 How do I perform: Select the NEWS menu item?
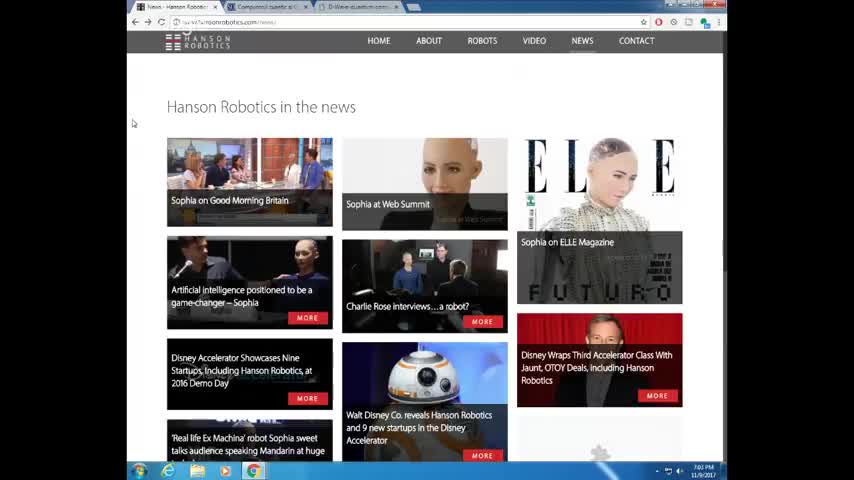(582, 41)
